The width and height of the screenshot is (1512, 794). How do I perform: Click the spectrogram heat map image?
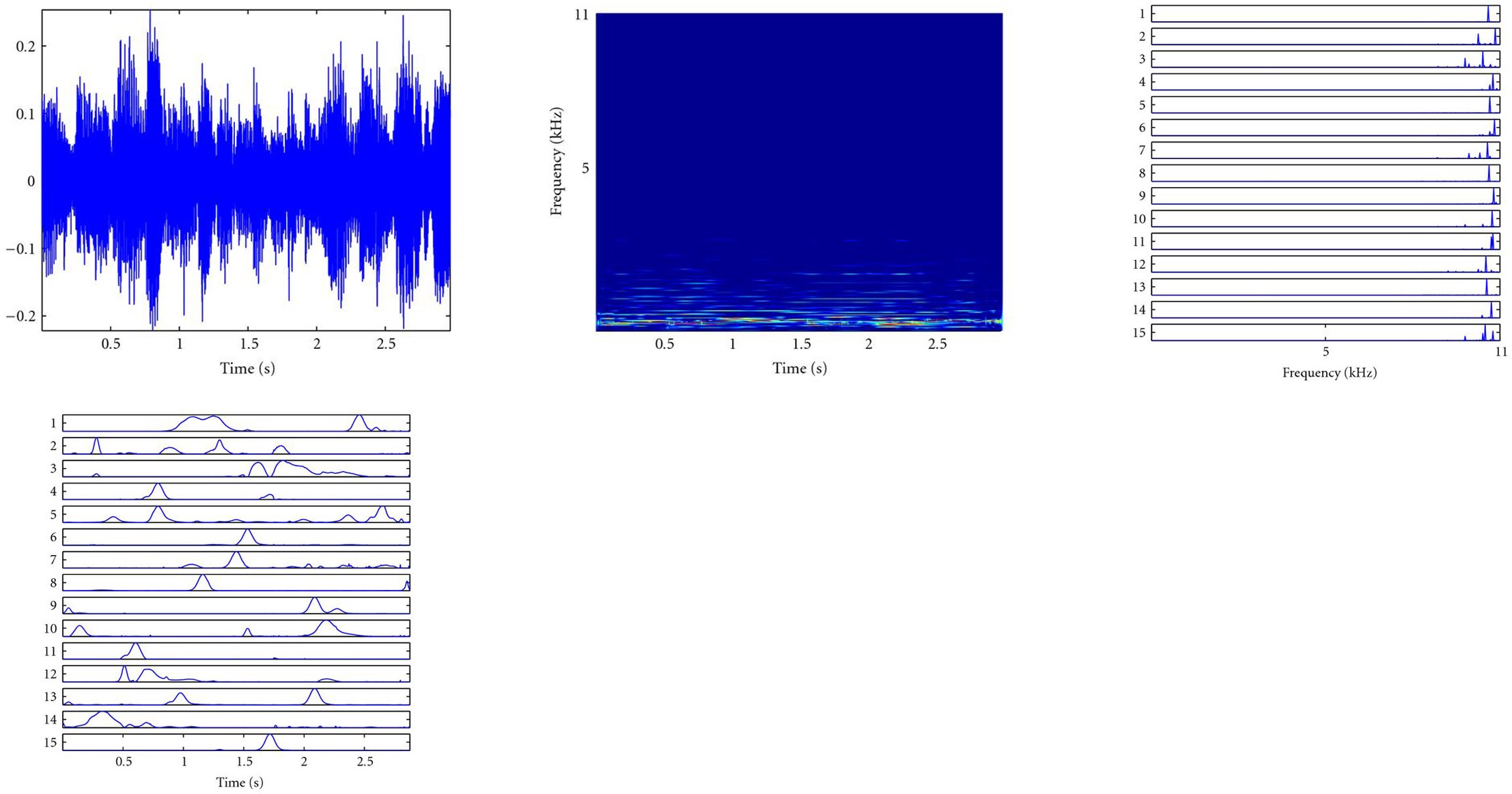(x=799, y=172)
